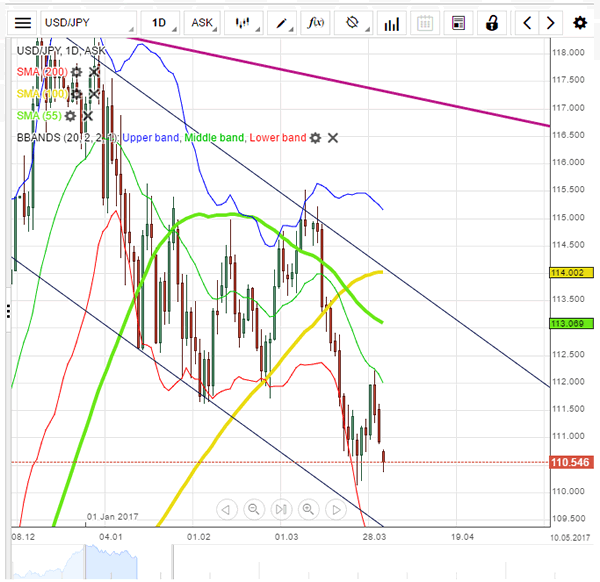
Task: Click the 10.05.2017 date axis label
Action: pos(570,538)
